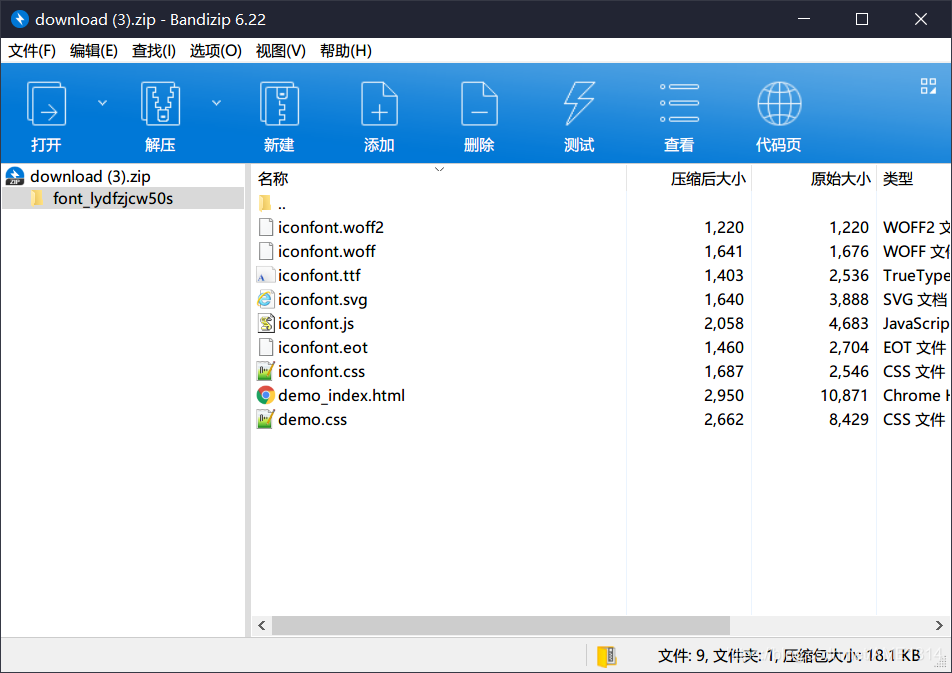
Task: Click the iconfont.svg file name
Action: (322, 299)
